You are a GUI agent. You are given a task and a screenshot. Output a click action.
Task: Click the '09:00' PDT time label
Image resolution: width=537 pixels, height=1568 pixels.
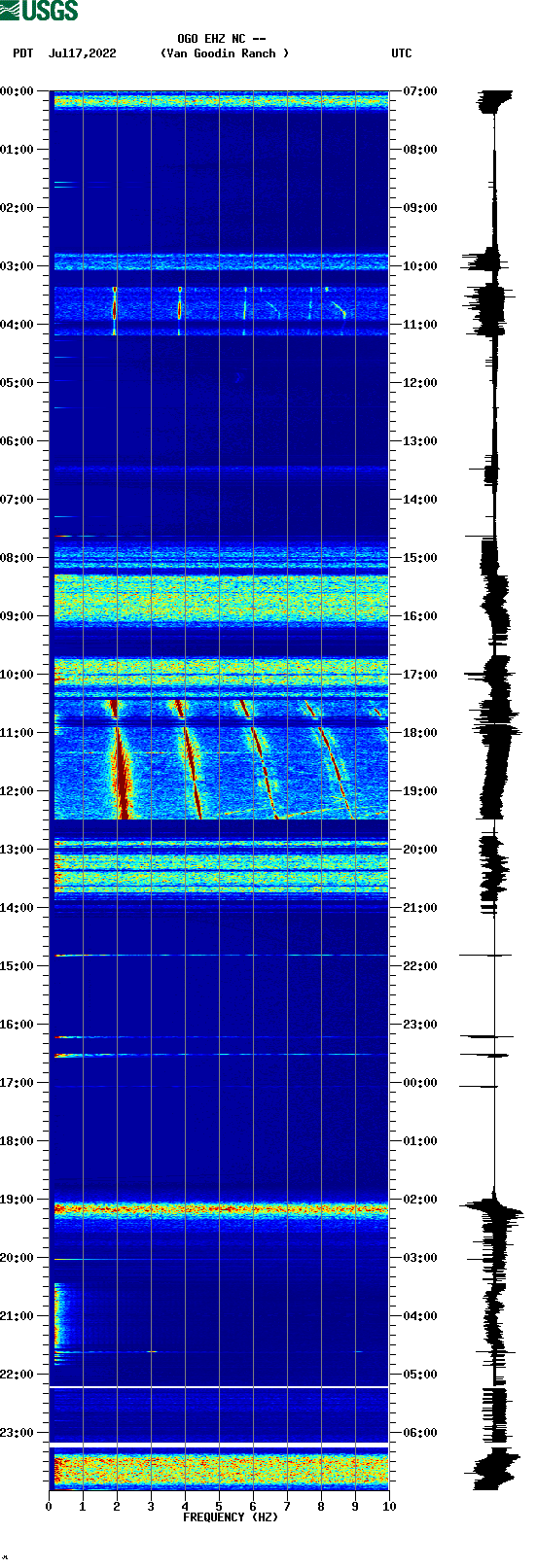(x=18, y=616)
